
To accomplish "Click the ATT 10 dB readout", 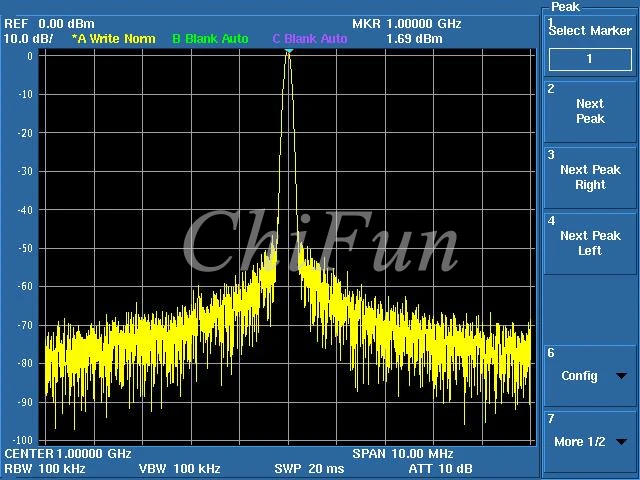I will pyautogui.click(x=440, y=469).
